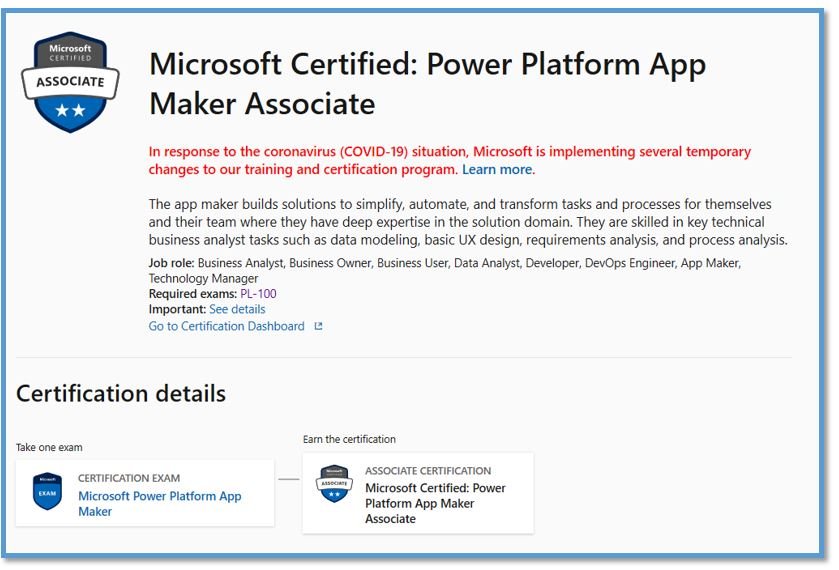
Task: Click the red COVID-19 notice text
Action: coord(449,161)
